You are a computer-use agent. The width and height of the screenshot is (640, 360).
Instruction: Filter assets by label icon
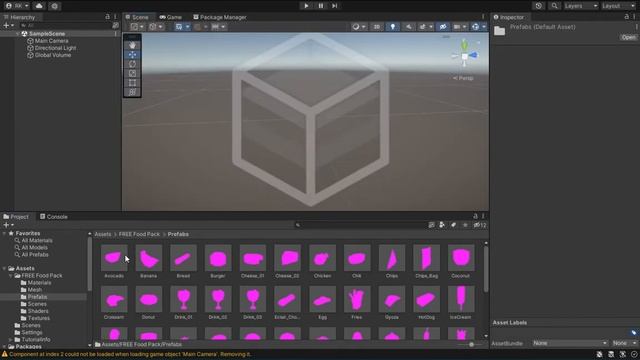453,225
